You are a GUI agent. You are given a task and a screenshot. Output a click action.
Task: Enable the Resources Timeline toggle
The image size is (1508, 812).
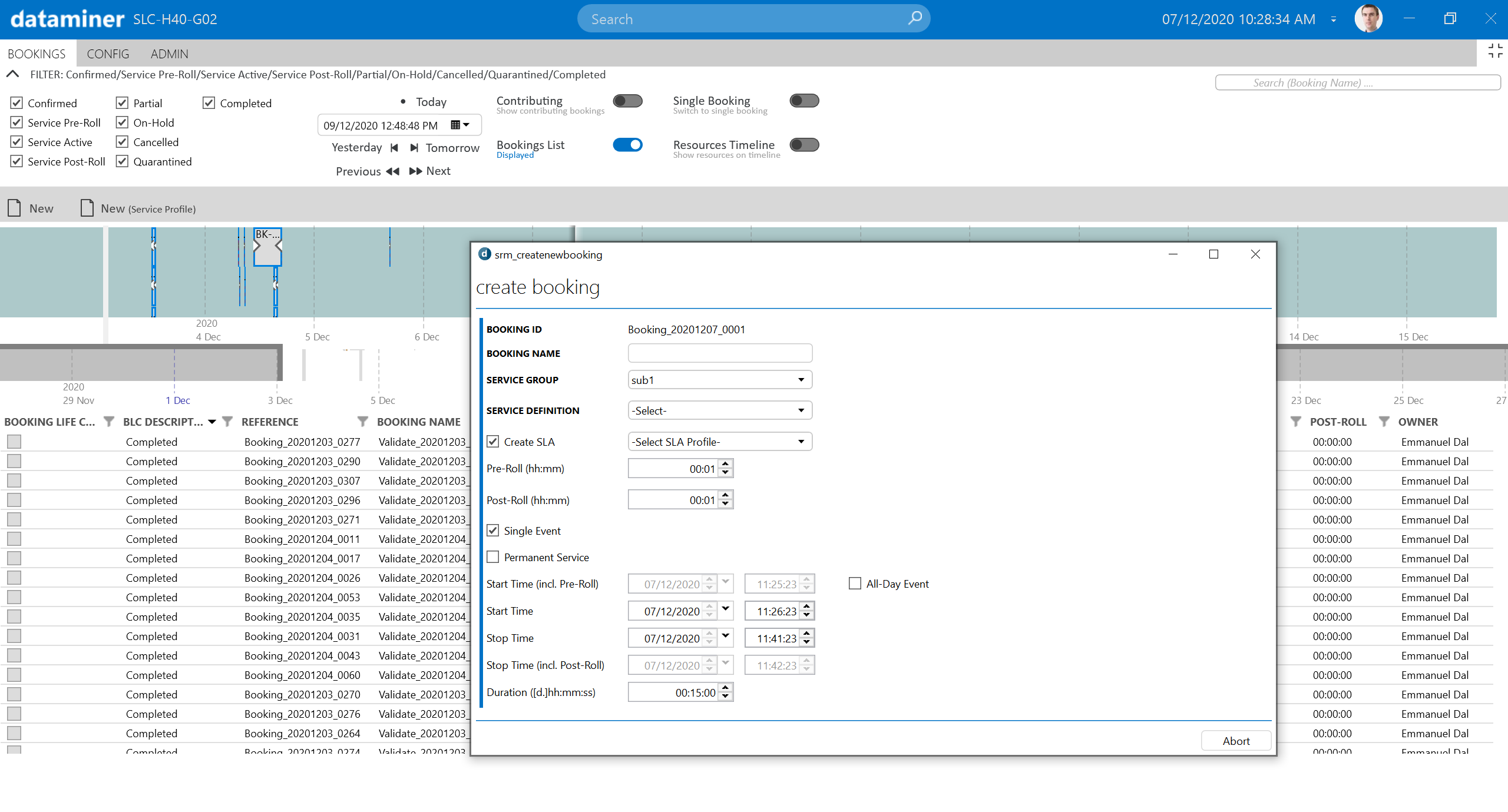[x=804, y=145]
